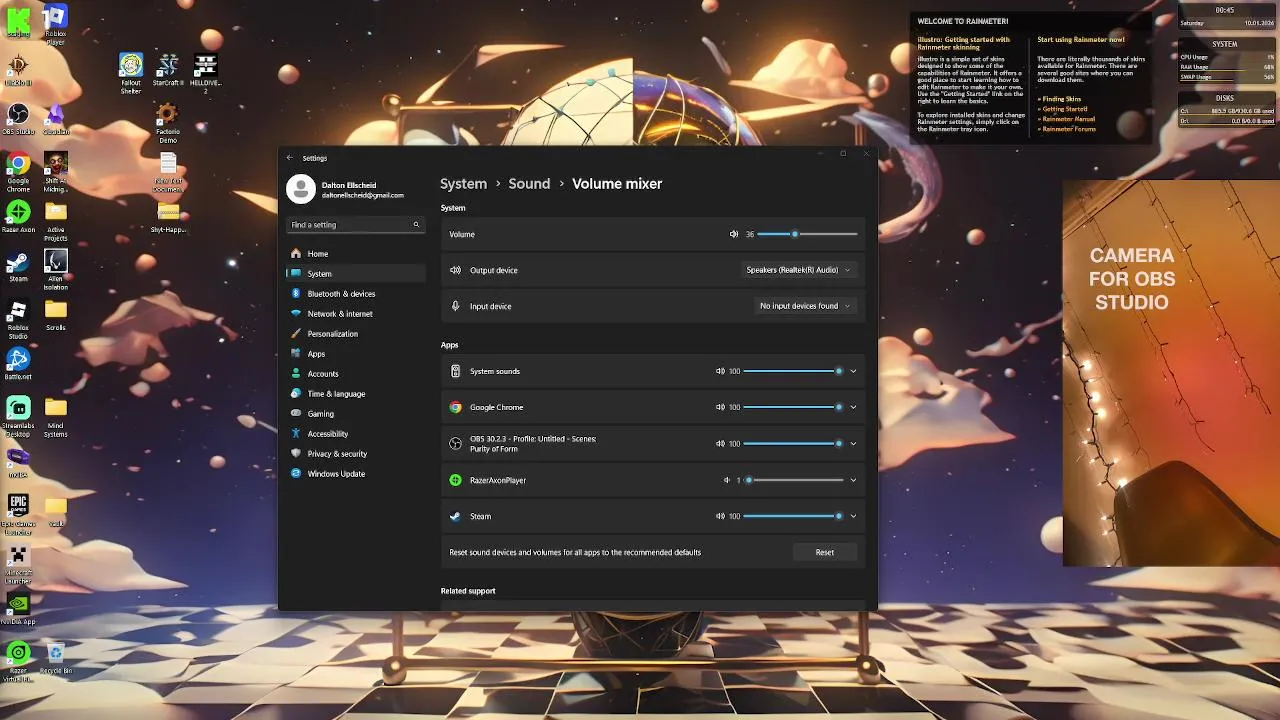
Task: Open the Roblox Studio desktop icon
Action: pos(18,320)
